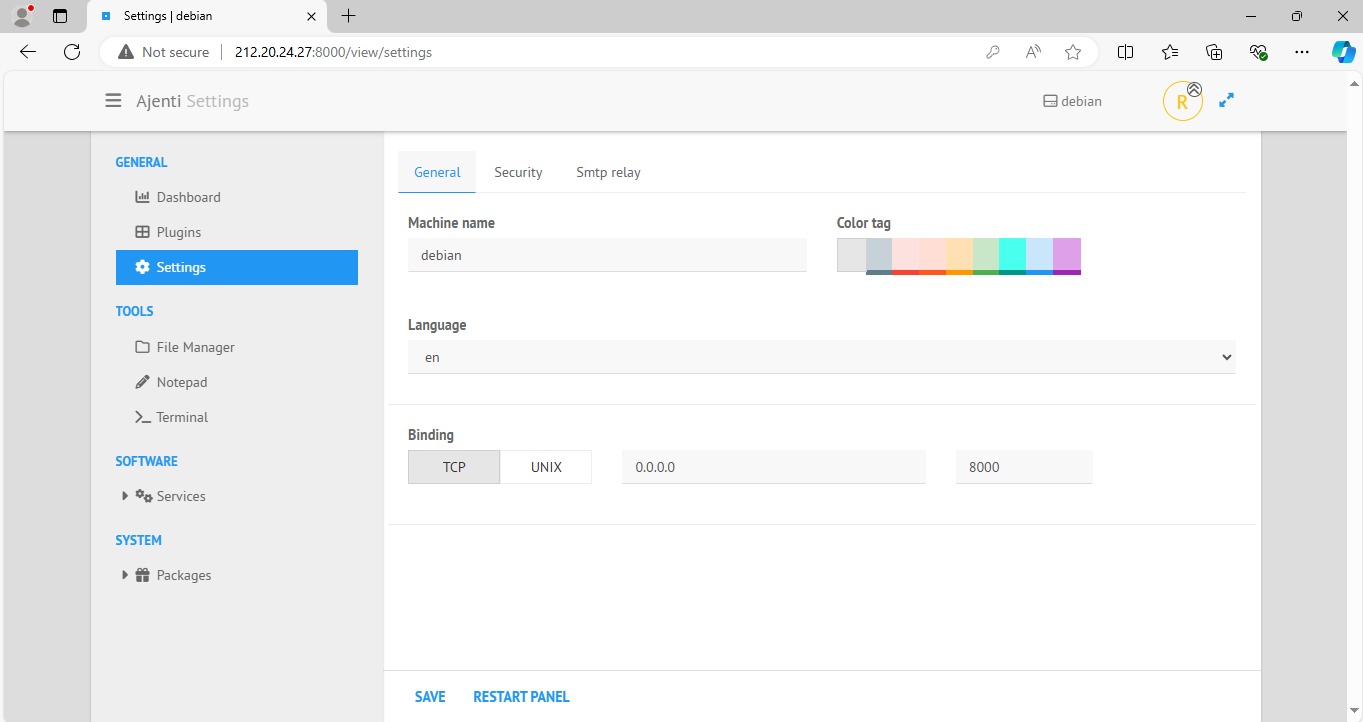Screen dimensions: 1363x722
Task: Open the tab actions menu
Action: click(x=60, y=16)
